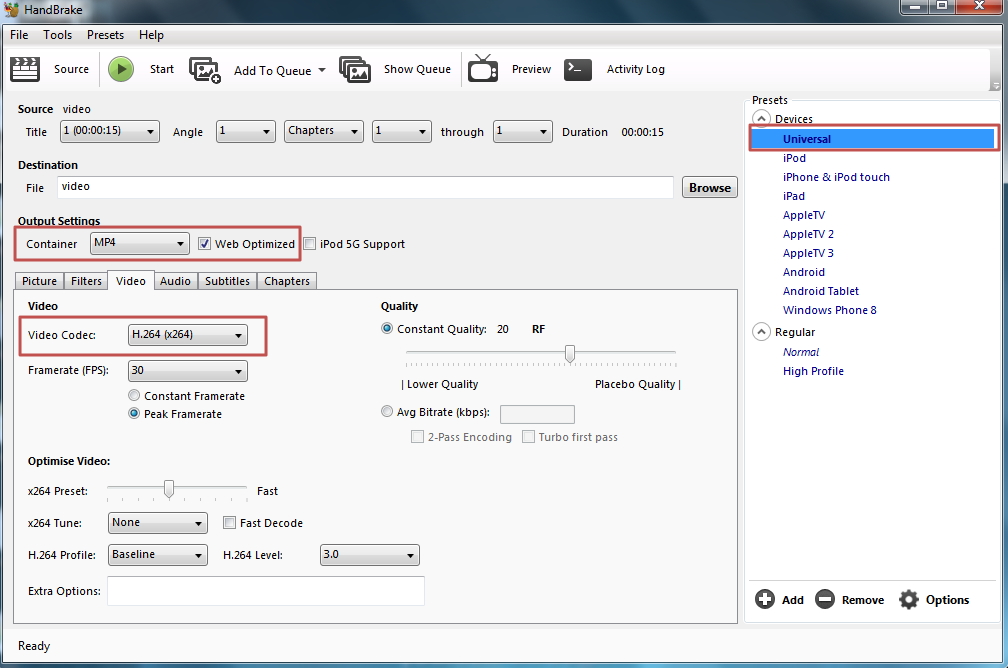
Task: Open the Presets menu
Action: click(x=105, y=35)
